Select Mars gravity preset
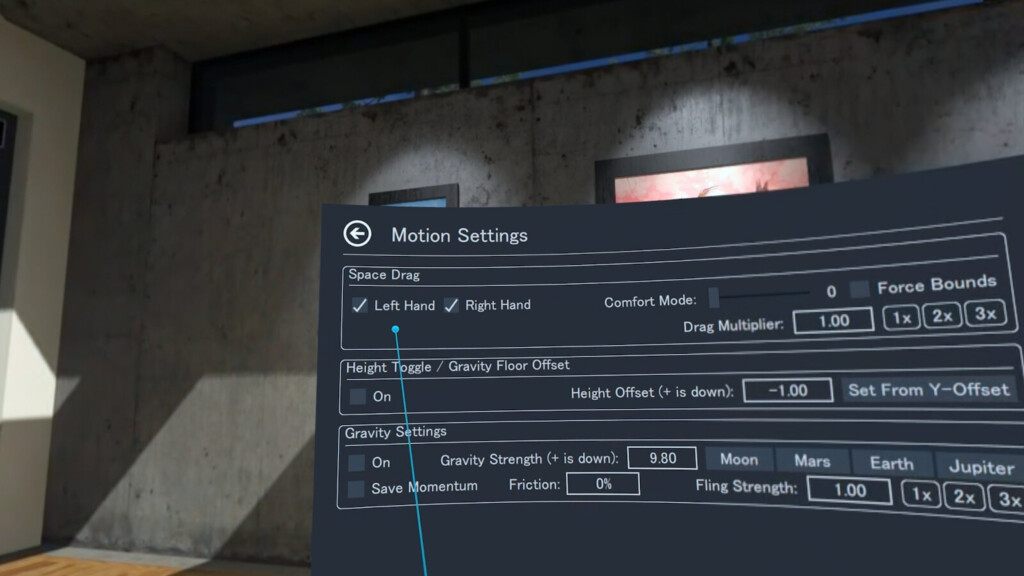This screenshot has height=576, width=1024. click(x=812, y=461)
